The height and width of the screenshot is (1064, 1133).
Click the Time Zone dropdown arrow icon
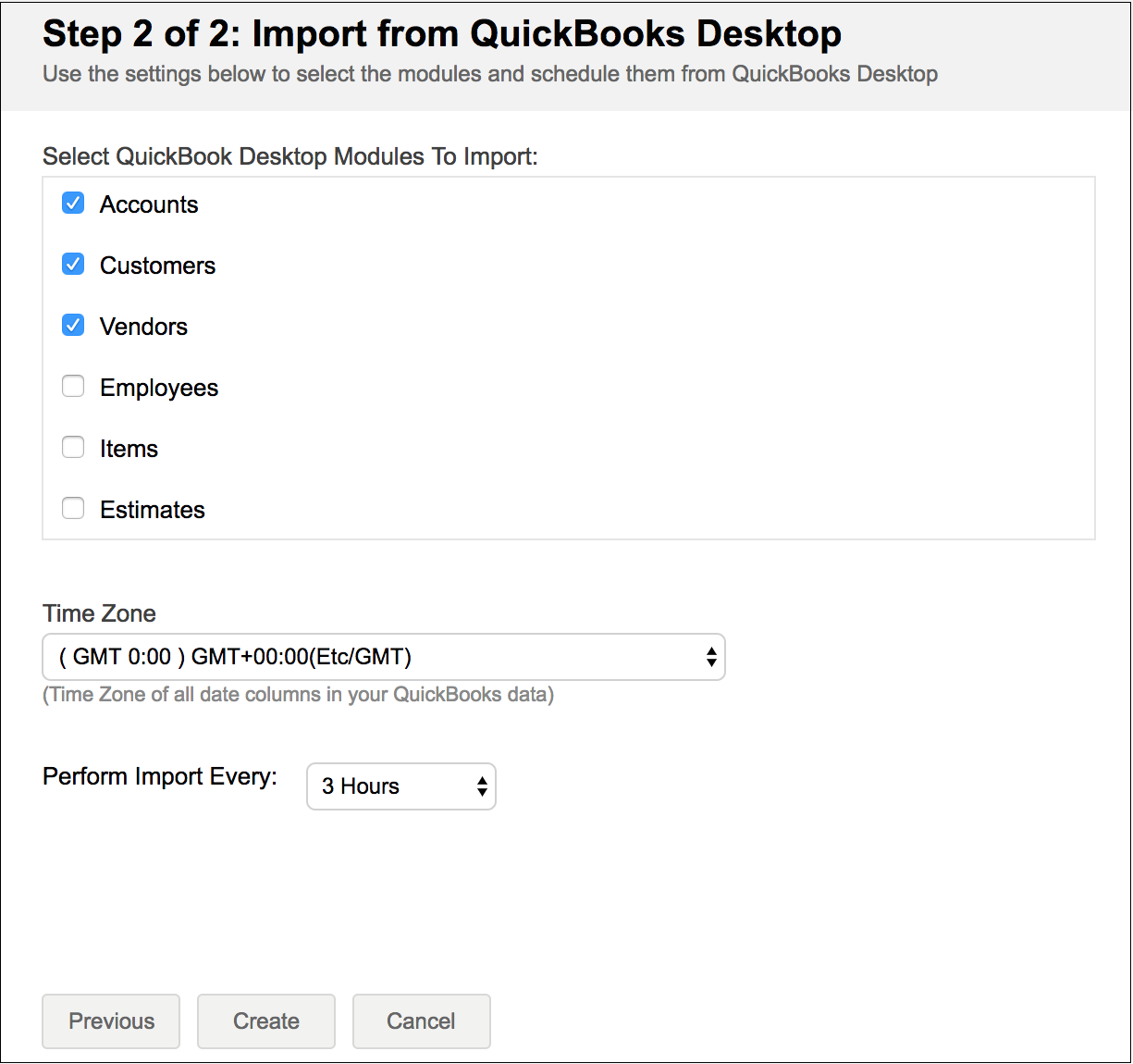coord(711,657)
